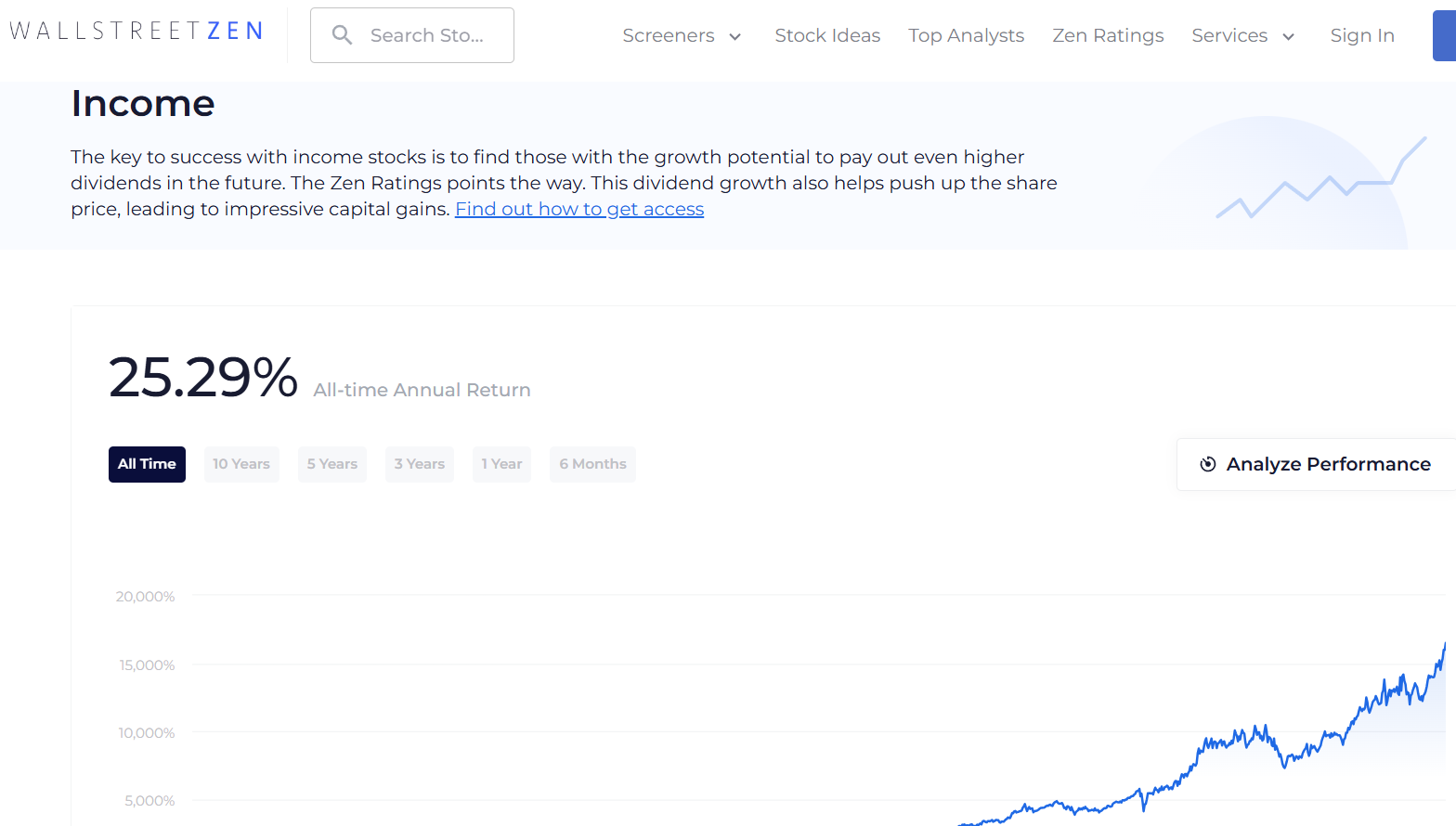
Task: Open the Top Analysts page
Action: pos(966,35)
